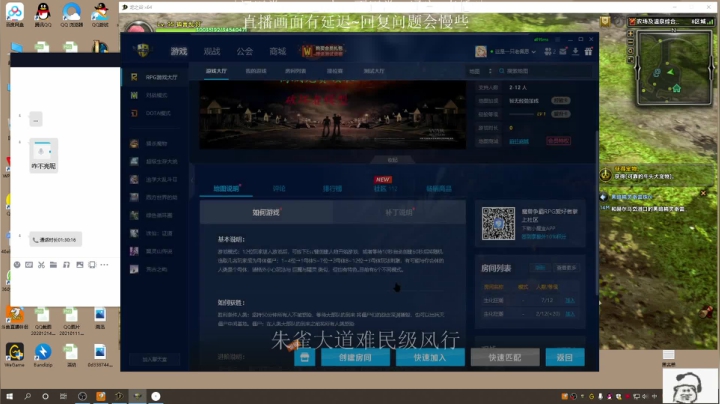
Task: Open the friends icon in header
Action: pos(550,51)
